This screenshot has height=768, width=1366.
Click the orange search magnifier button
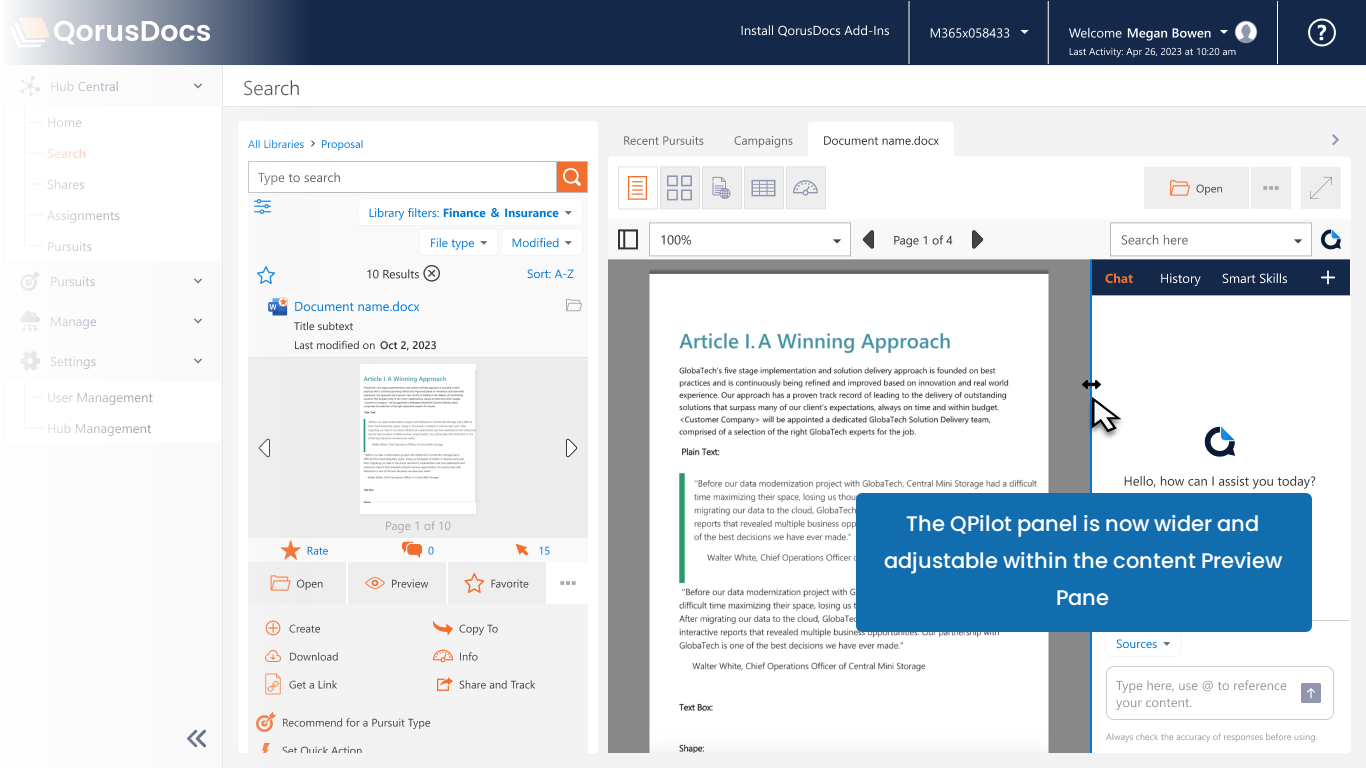[x=572, y=177]
